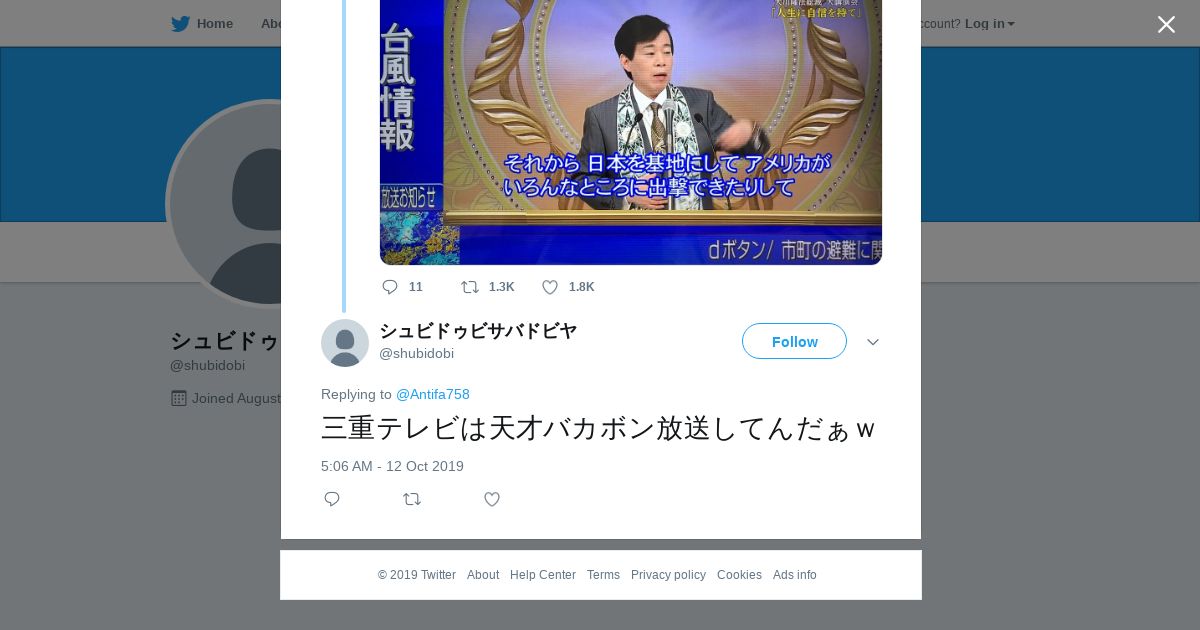This screenshot has height=630, width=1200.
Task: Retweet the tweet with 1.3K retweets
Action: (x=470, y=287)
